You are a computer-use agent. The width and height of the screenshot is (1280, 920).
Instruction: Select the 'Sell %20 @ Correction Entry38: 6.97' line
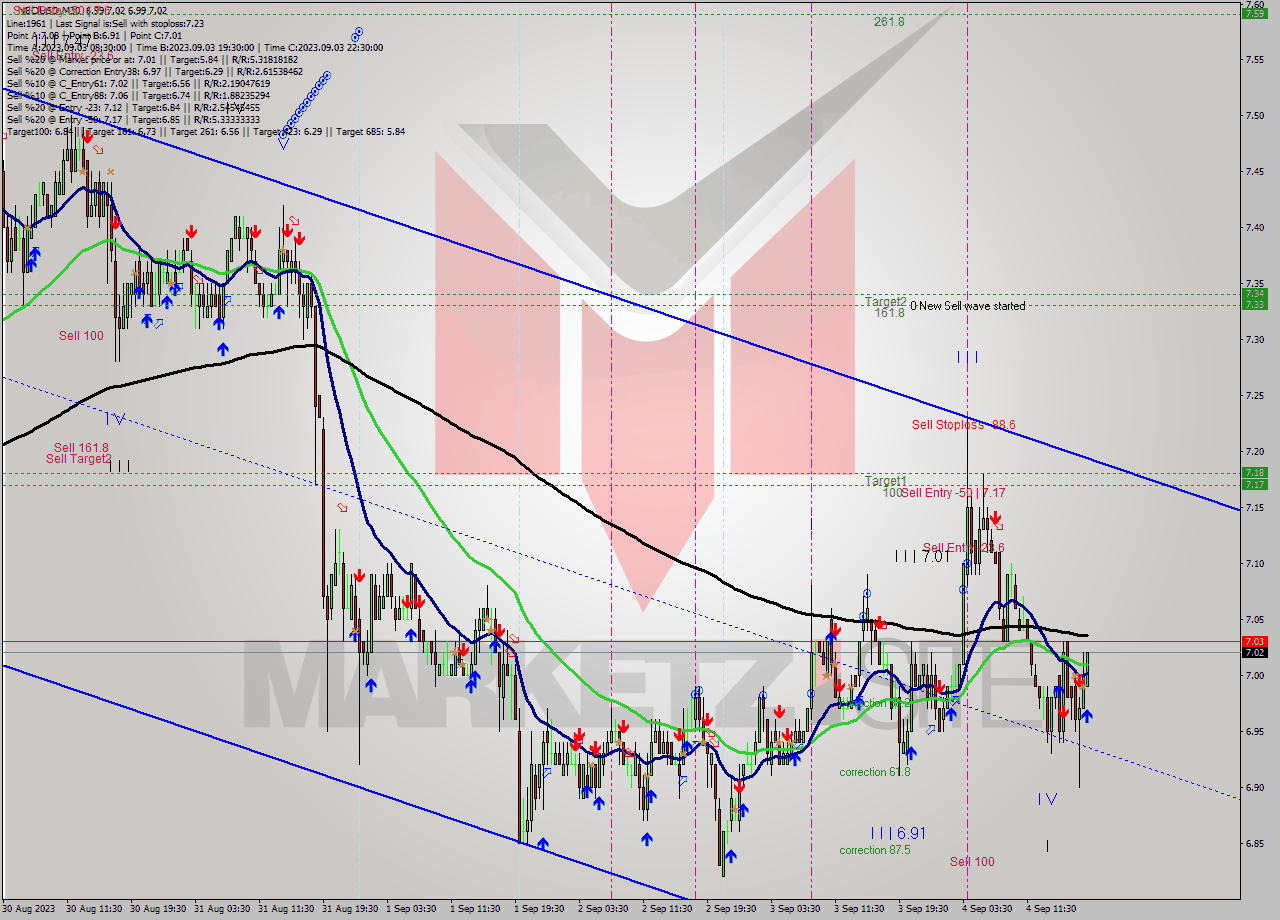154,71
